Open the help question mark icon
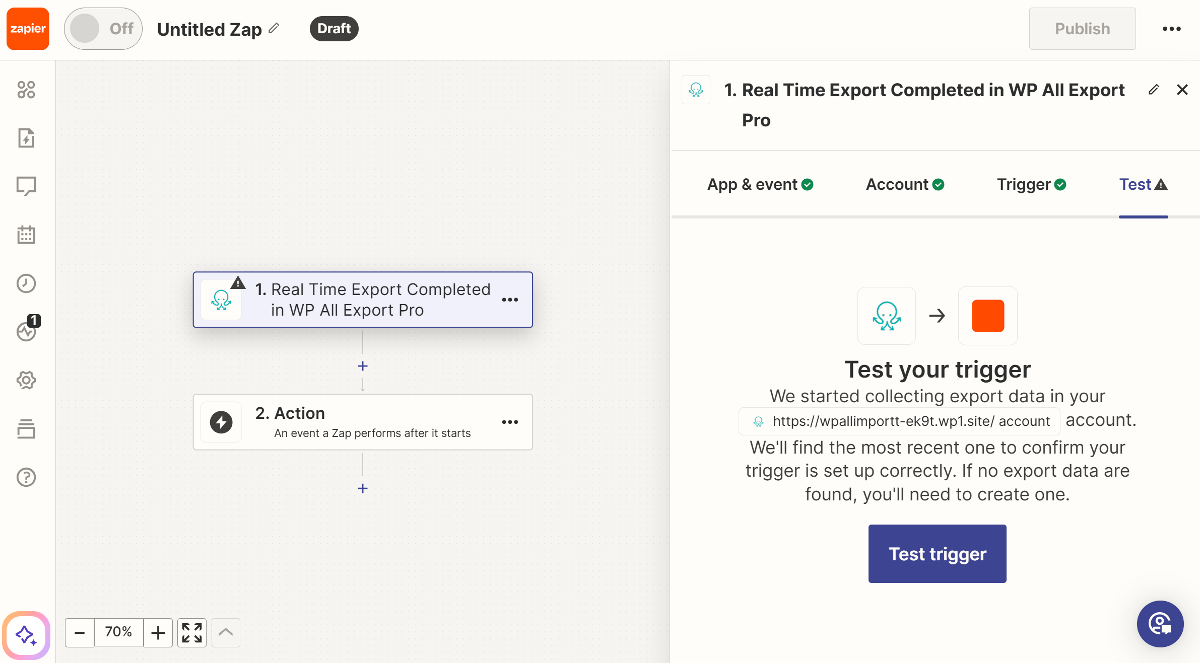The image size is (1200, 663). point(27,477)
